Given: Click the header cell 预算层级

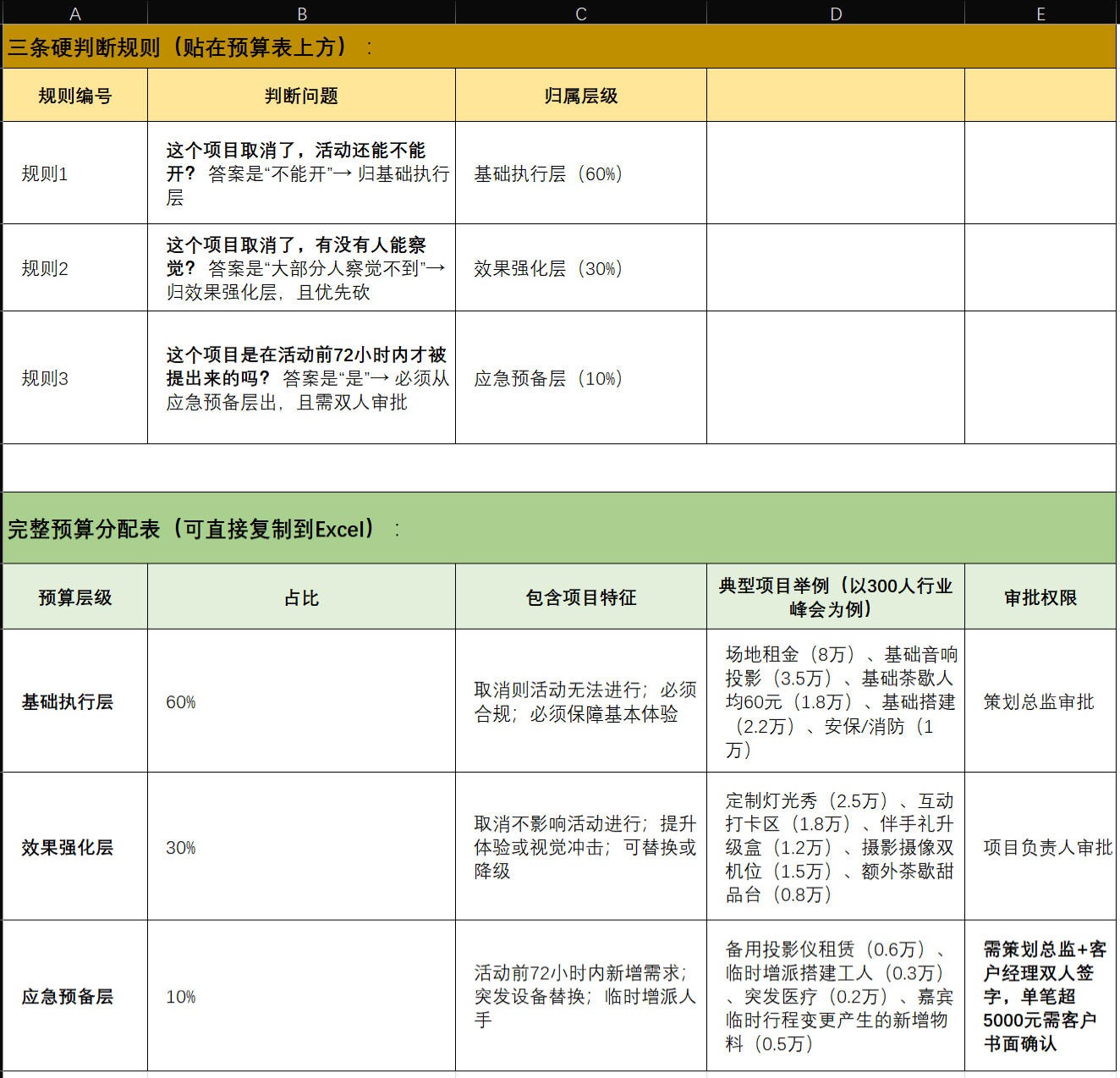Looking at the screenshot, I should [x=75, y=597].
